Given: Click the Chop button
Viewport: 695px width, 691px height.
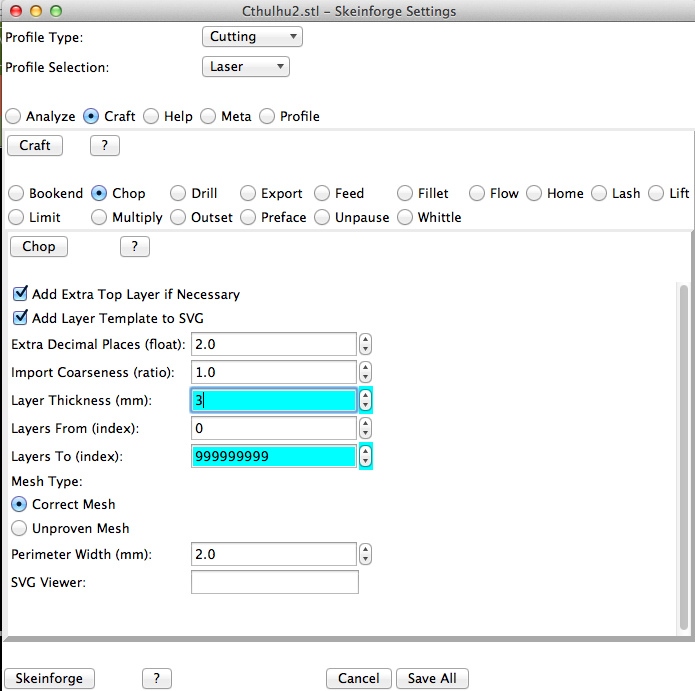Looking at the screenshot, I should pos(39,246).
